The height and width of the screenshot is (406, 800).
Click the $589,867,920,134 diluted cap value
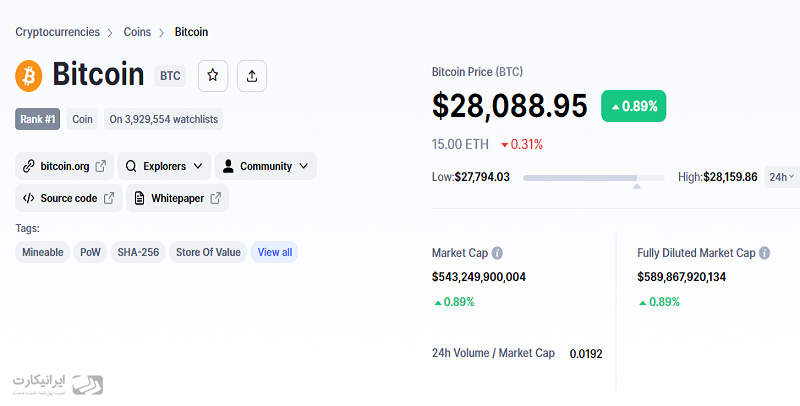[x=682, y=277]
